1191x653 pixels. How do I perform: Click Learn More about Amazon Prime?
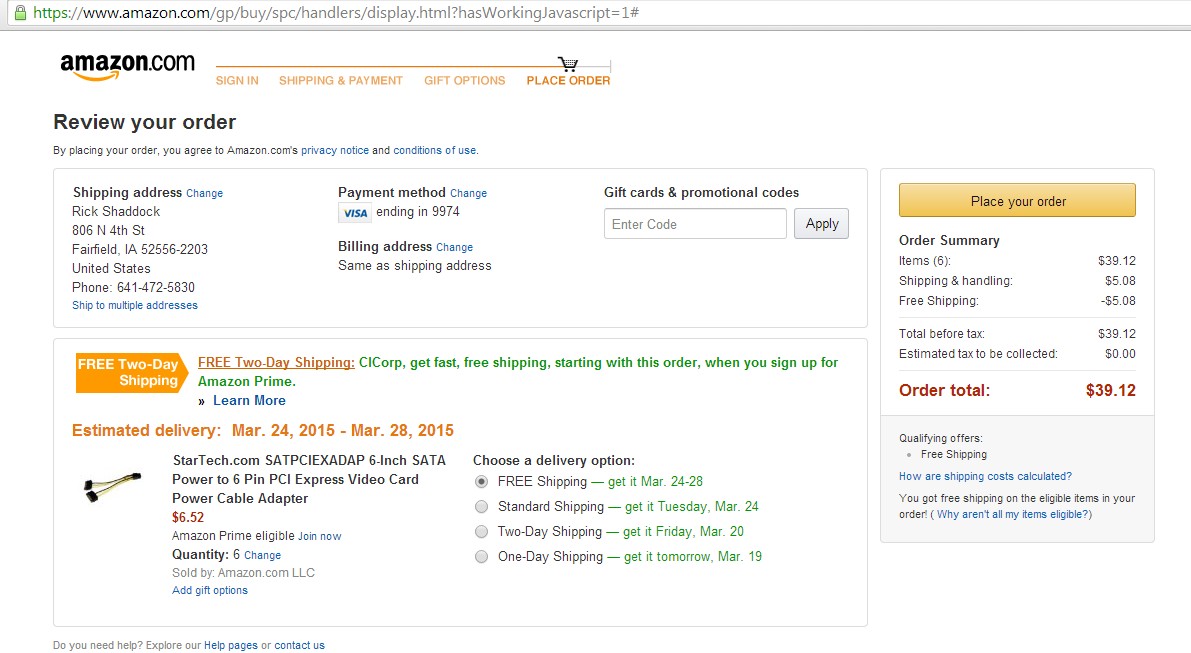[x=249, y=401]
